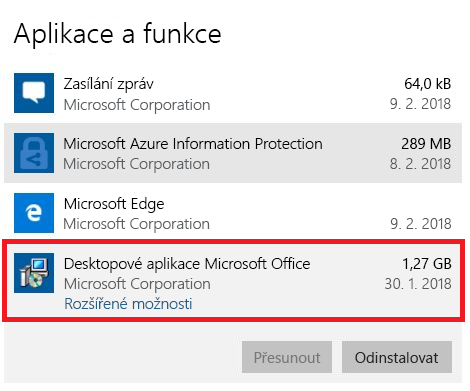Click the 289 MB size value
Viewport: 470px width, 391px height.
pyautogui.click(x=426, y=144)
